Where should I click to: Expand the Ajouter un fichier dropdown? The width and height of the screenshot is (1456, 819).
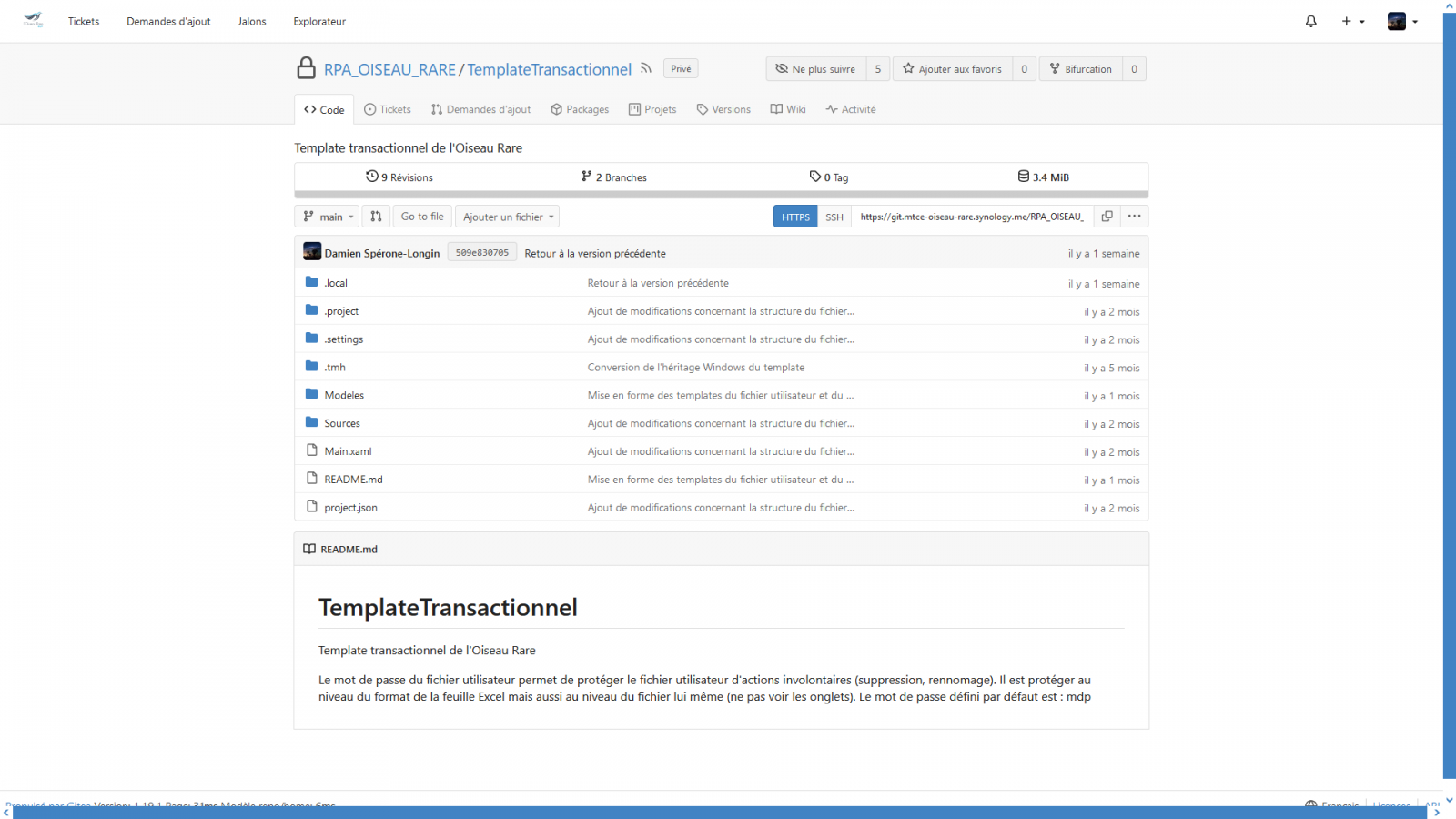(508, 217)
